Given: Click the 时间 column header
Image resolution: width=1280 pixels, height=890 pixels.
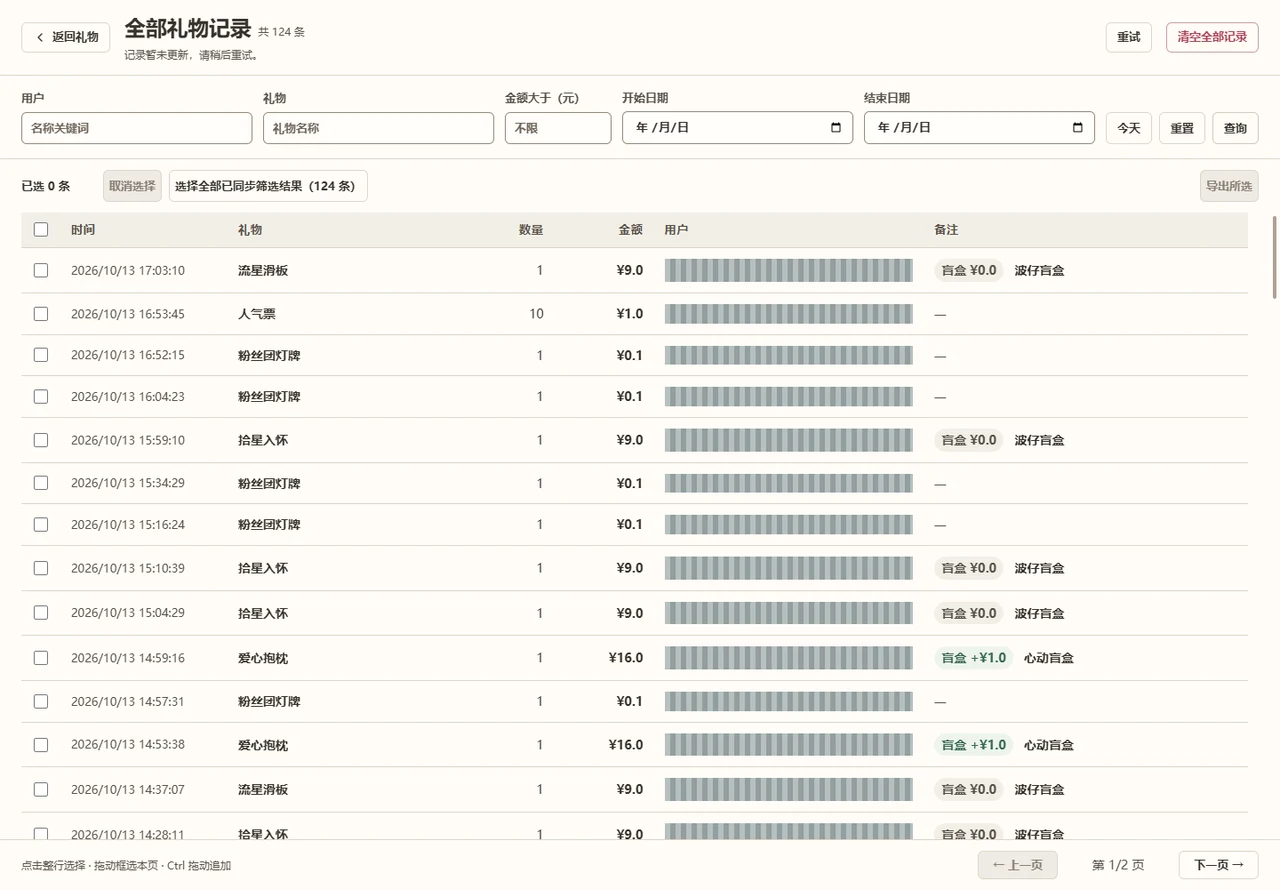Looking at the screenshot, I should click(x=83, y=230).
